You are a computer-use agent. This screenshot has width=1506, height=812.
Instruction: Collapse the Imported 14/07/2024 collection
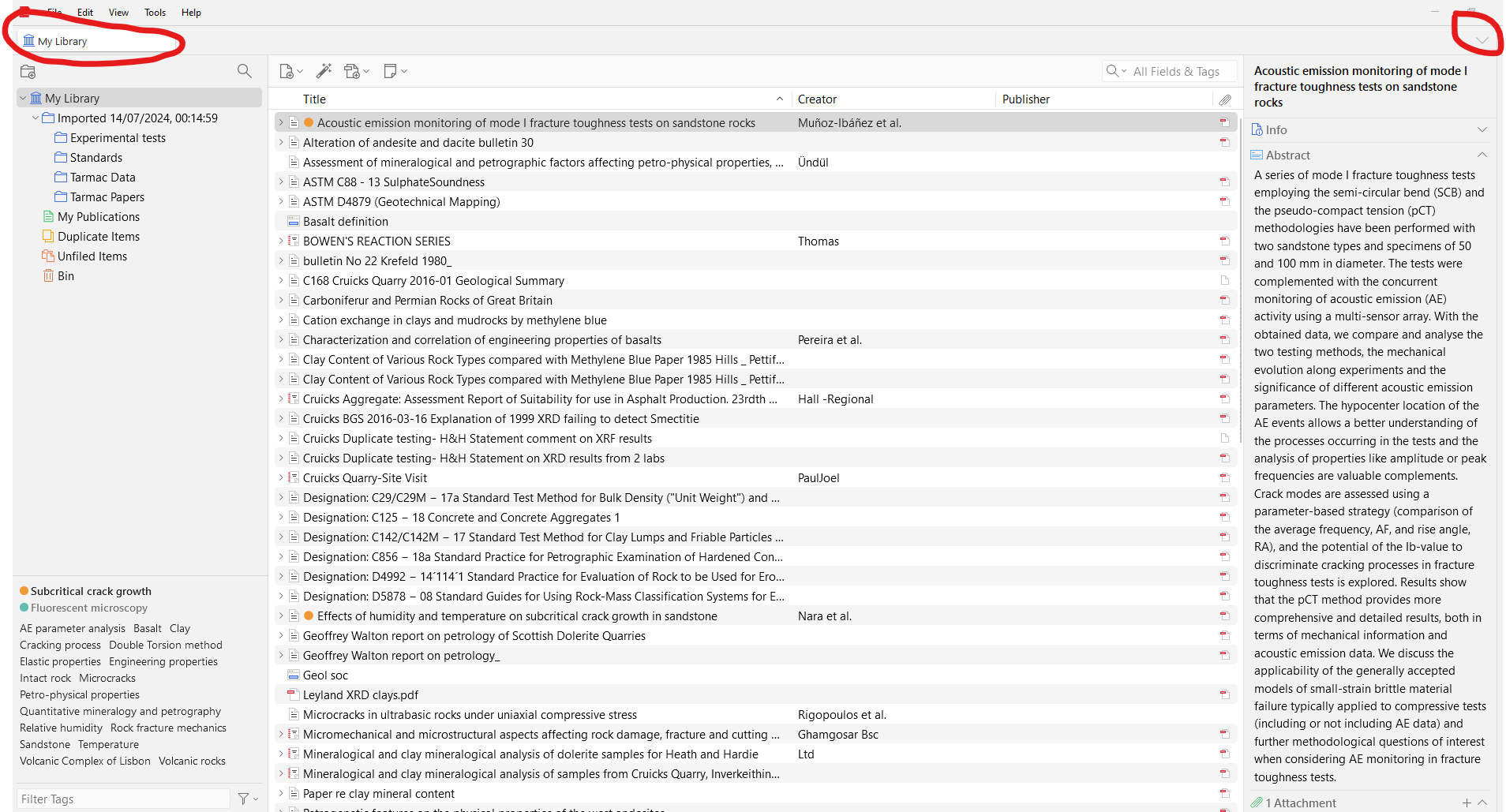point(36,118)
